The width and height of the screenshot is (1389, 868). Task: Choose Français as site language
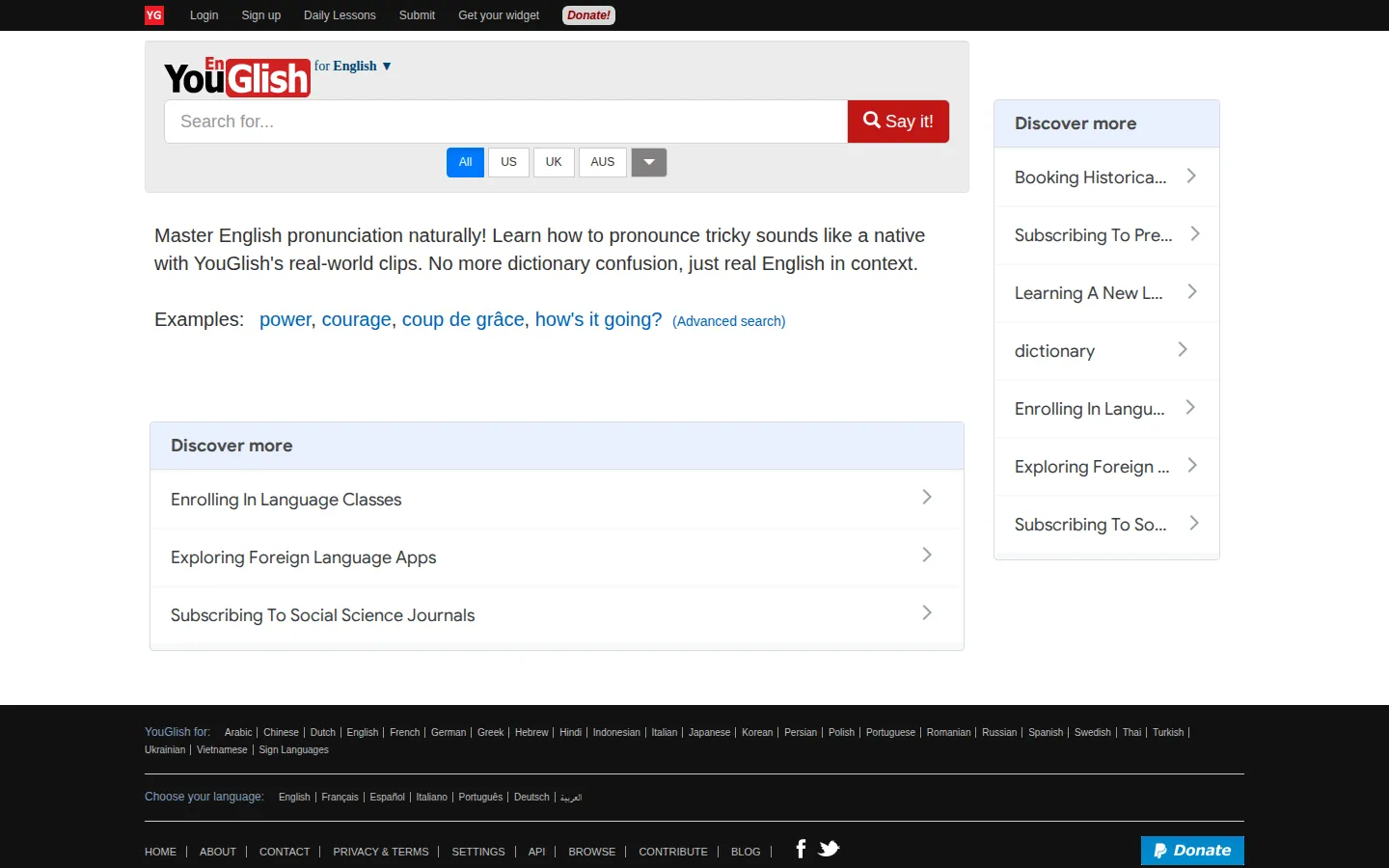[340, 797]
